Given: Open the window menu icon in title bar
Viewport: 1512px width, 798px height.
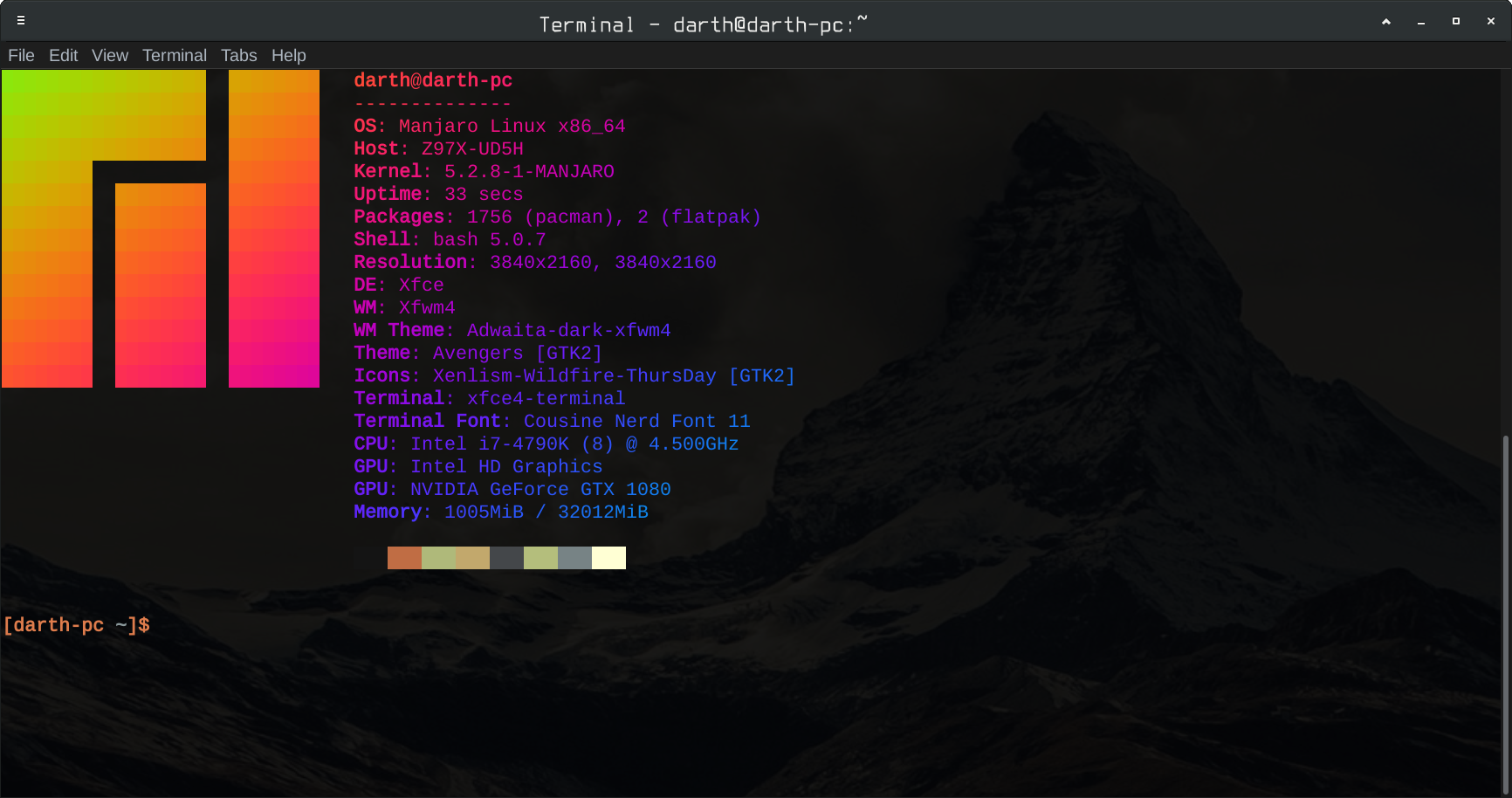Looking at the screenshot, I should click(x=21, y=20).
